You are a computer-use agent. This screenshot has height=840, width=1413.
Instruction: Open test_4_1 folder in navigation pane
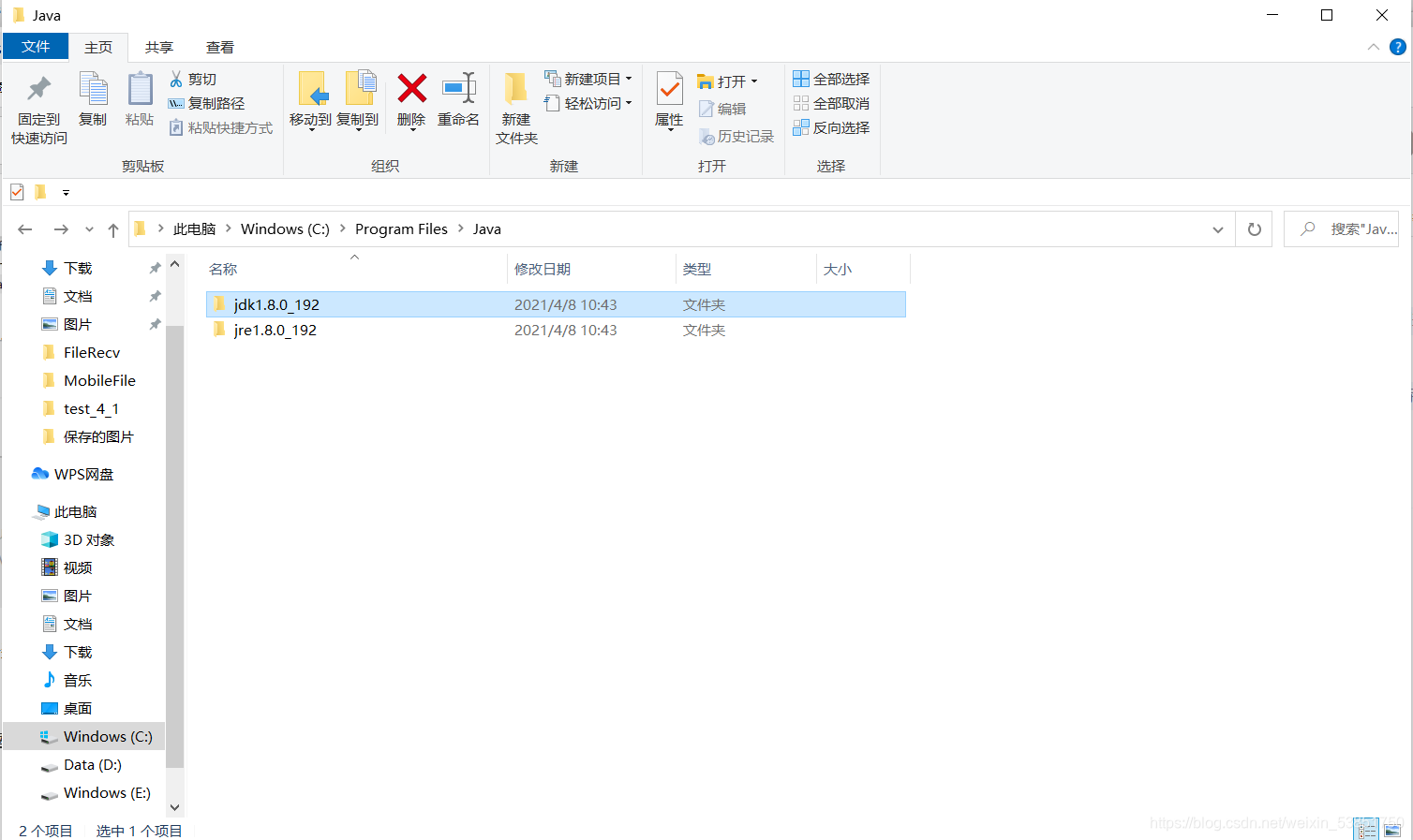[91, 409]
